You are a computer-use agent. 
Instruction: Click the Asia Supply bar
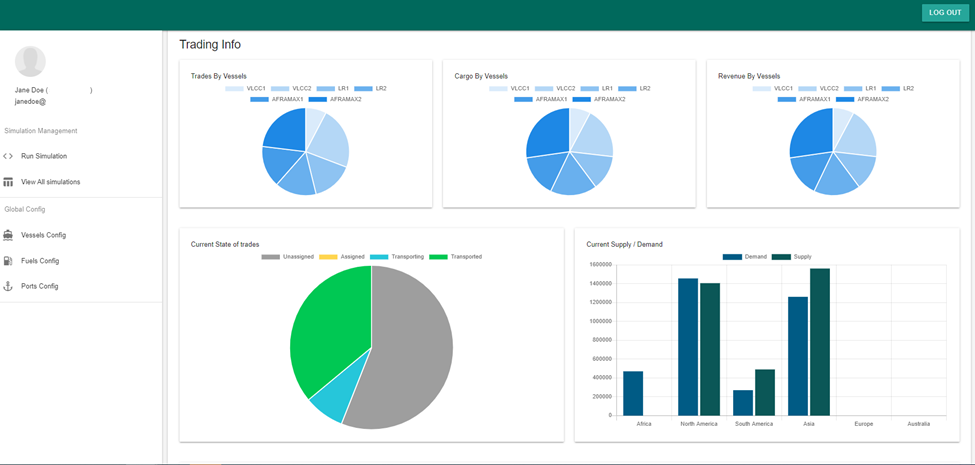coord(820,341)
